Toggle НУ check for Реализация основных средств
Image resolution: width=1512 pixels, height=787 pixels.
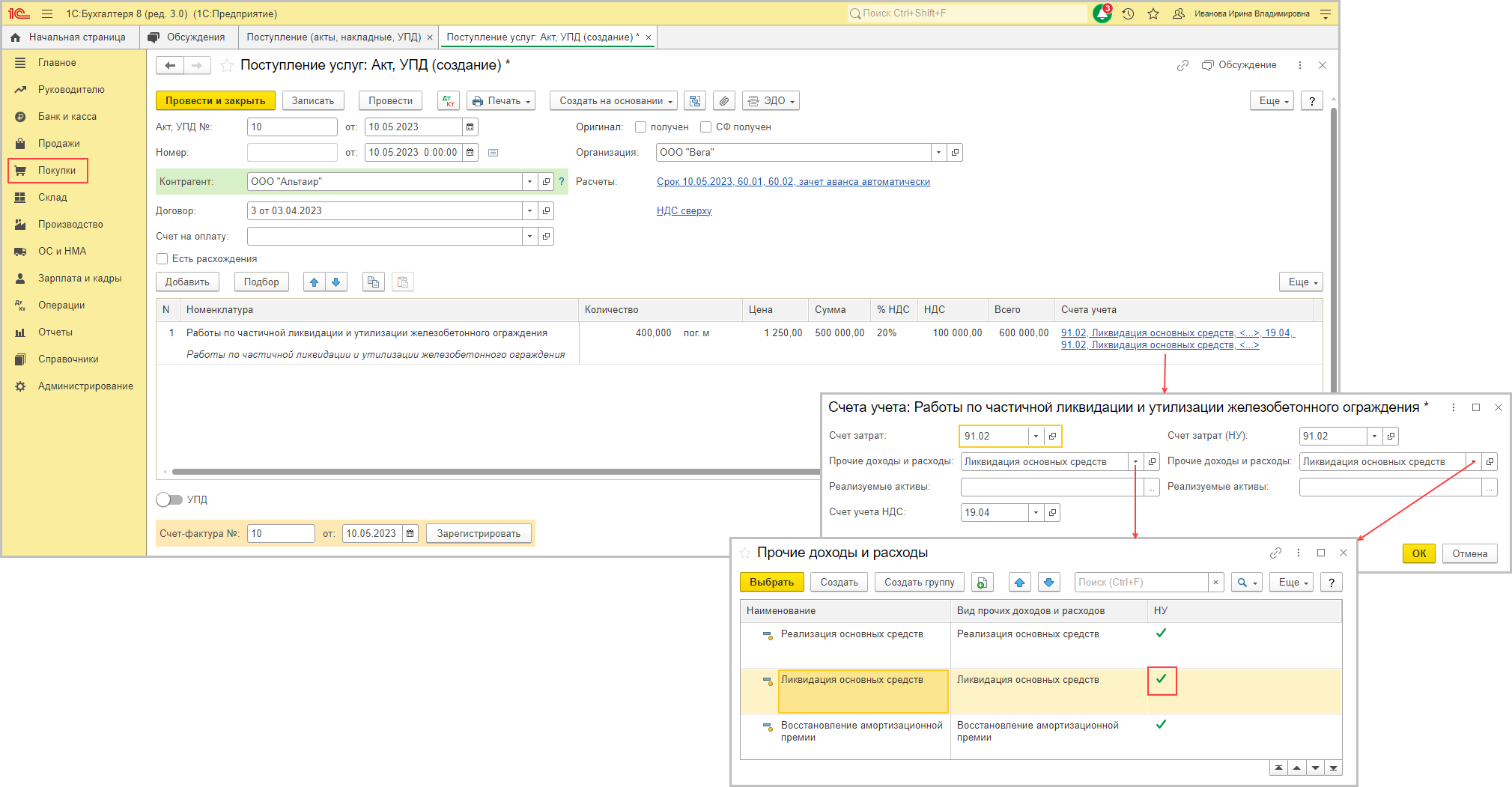(1162, 633)
